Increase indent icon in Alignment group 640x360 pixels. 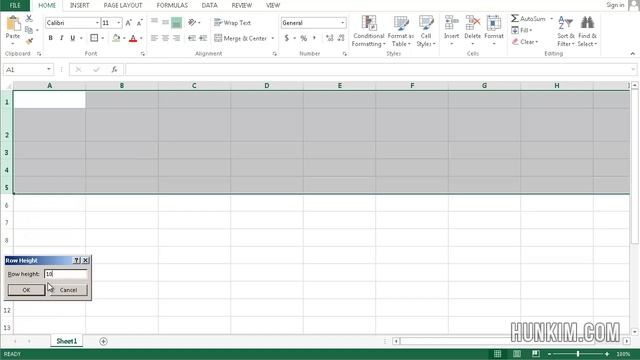tap(203, 38)
